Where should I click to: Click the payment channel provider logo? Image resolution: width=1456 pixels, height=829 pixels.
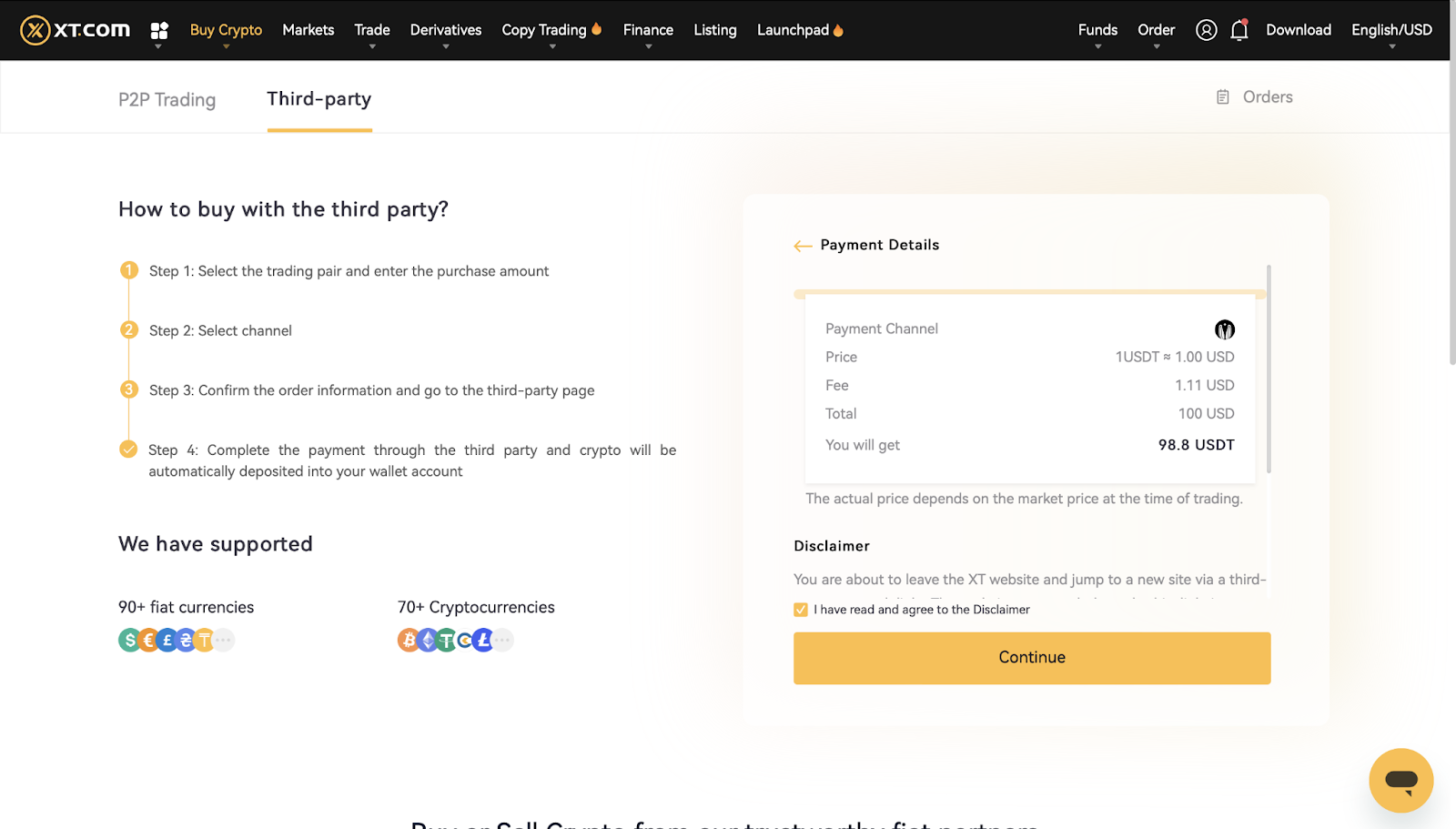(x=1224, y=329)
